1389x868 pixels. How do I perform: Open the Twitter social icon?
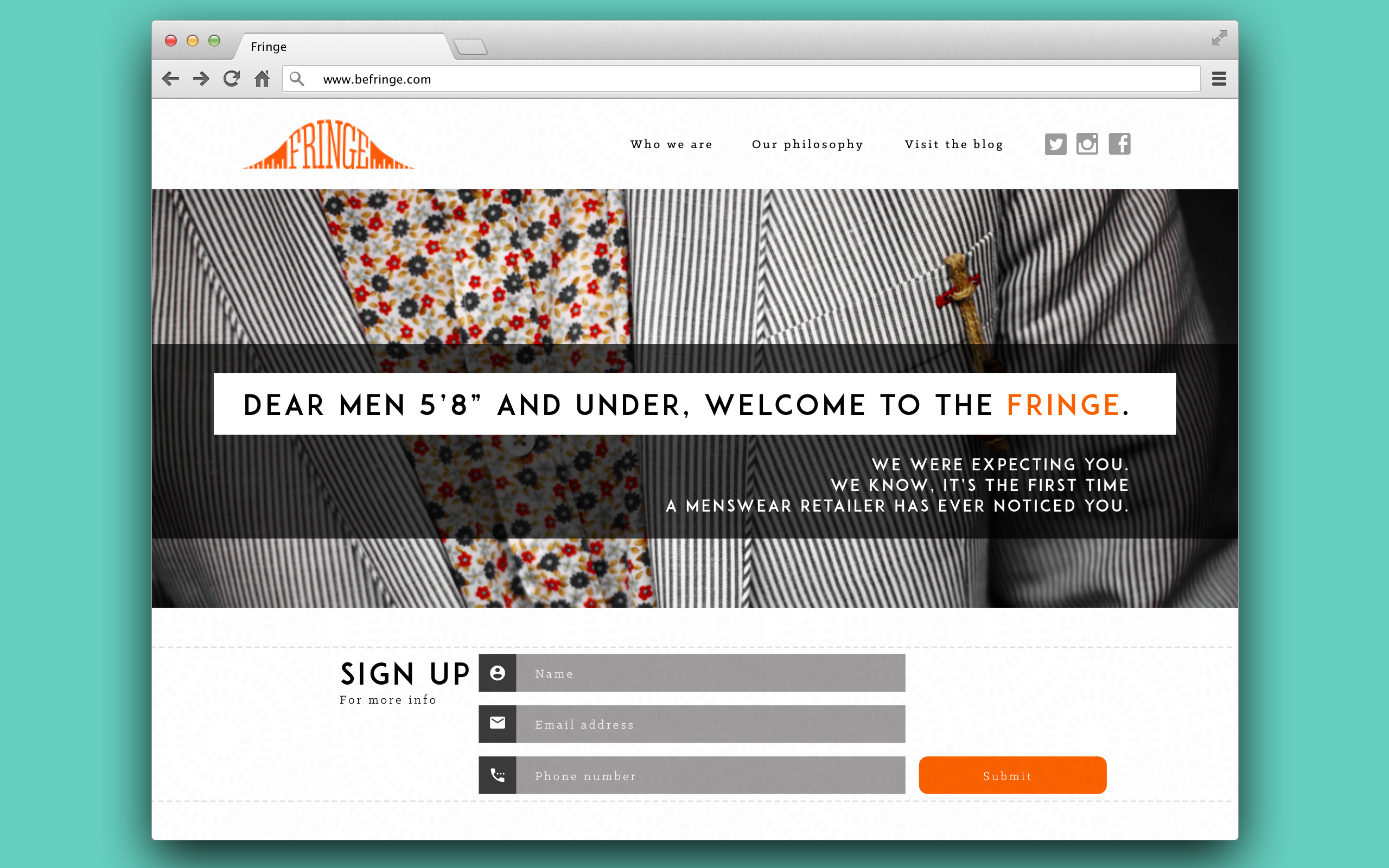click(x=1055, y=144)
